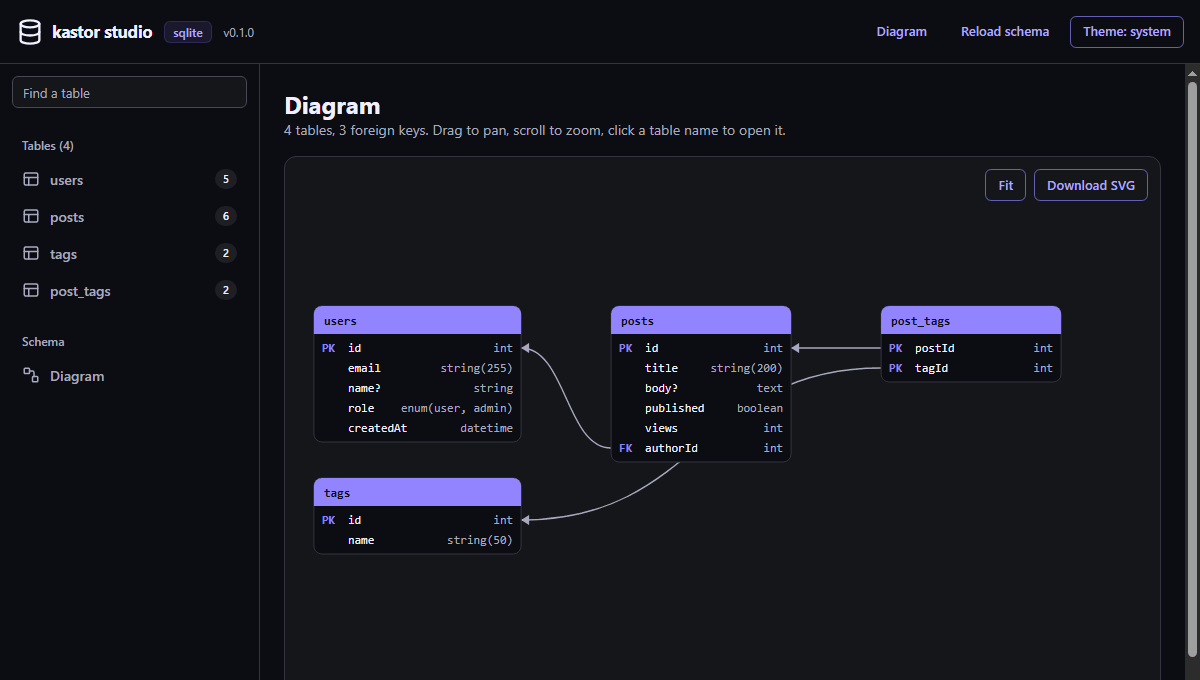Click the scrollbar down arrow
This screenshot has height=680, width=1200.
pos(1192,672)
